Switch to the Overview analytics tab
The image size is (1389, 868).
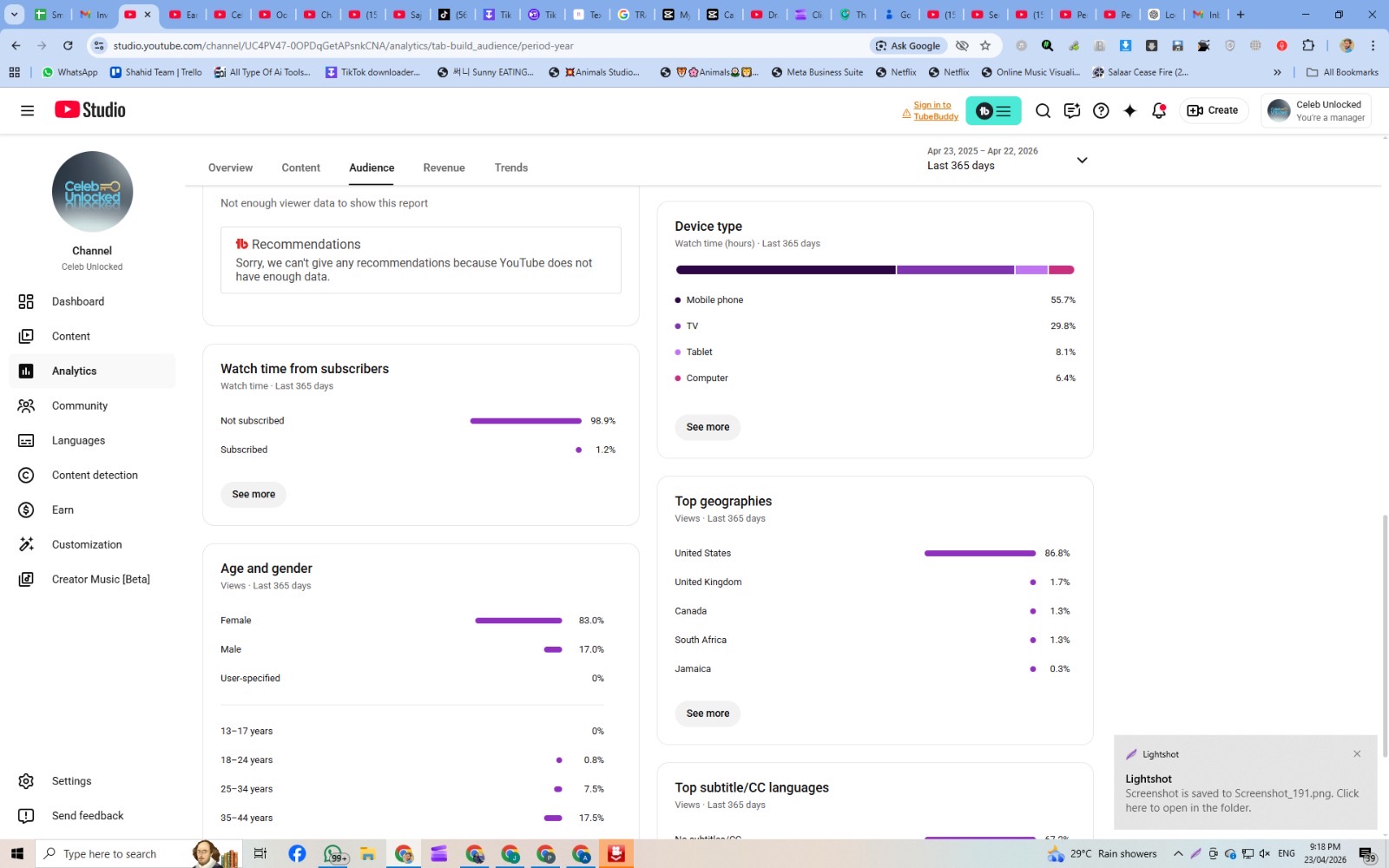230,168
